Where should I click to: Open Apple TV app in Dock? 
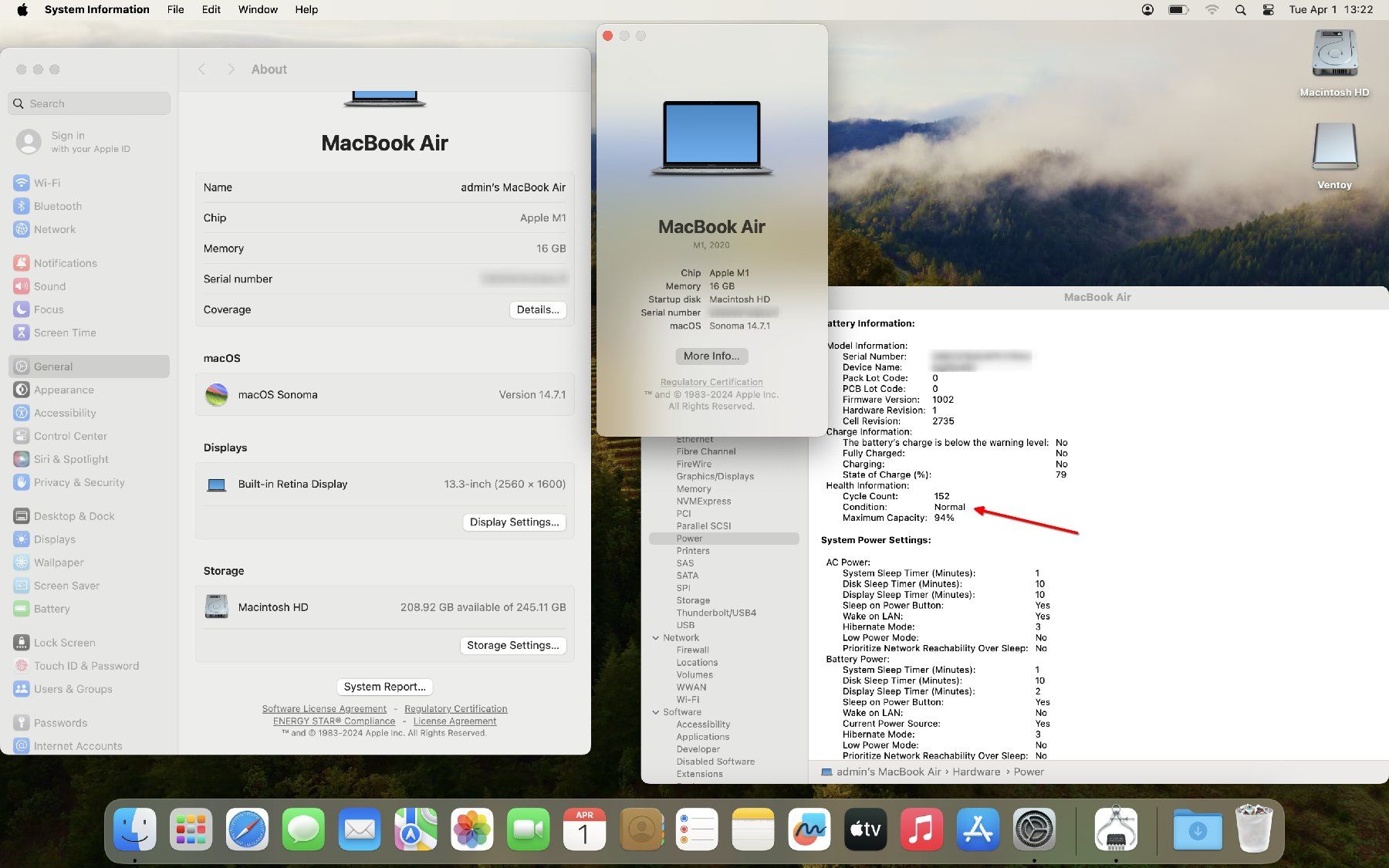pyautogui.click(x=865, y=829)
